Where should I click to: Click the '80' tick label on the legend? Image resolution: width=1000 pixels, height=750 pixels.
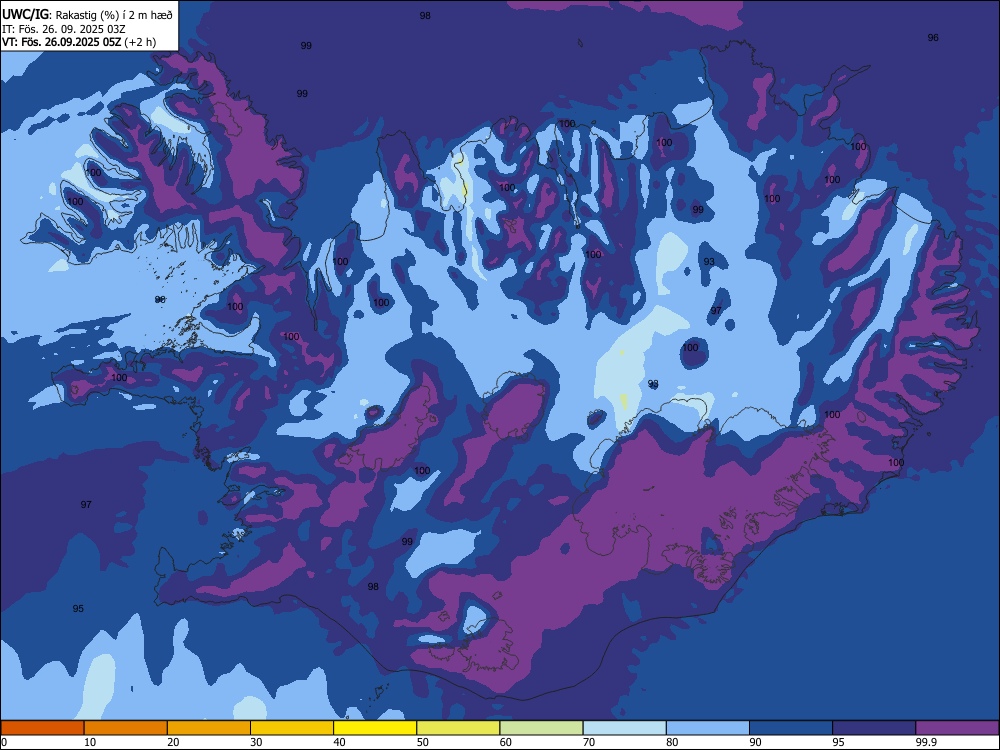(x=672, y=742)
